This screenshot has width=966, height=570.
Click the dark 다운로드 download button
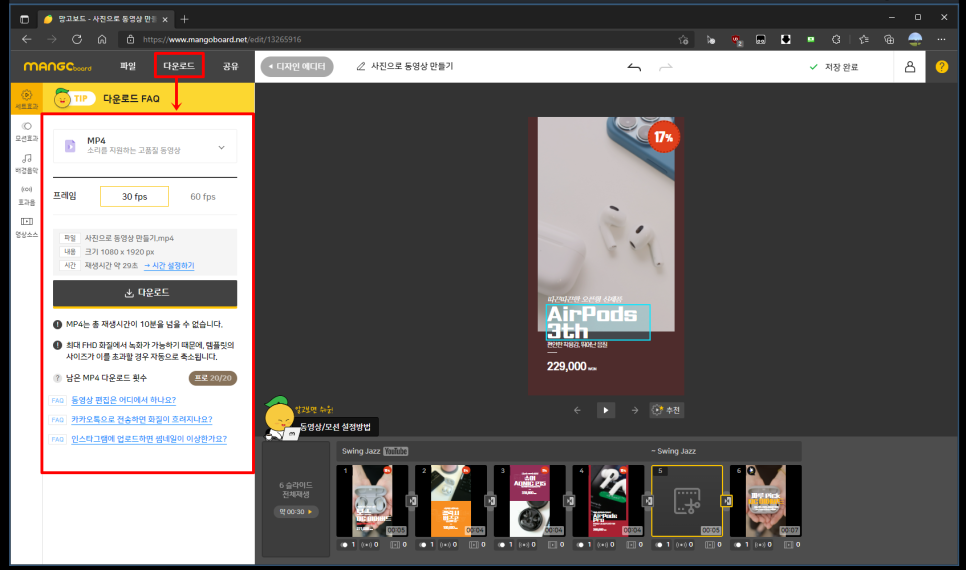[145, 293]
